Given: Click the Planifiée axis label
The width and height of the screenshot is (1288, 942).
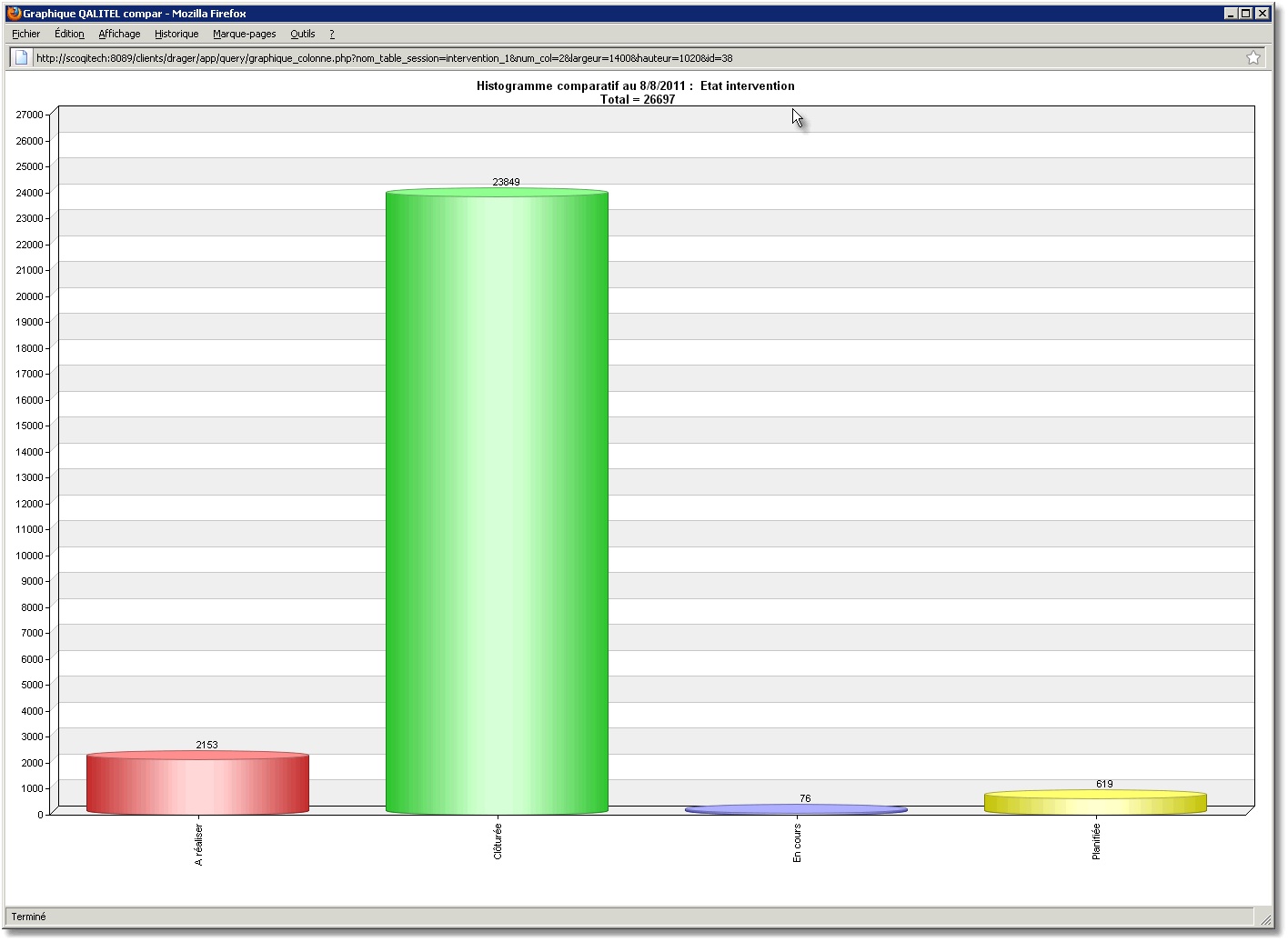Looking at the screenshot, I should point(1096,842).
